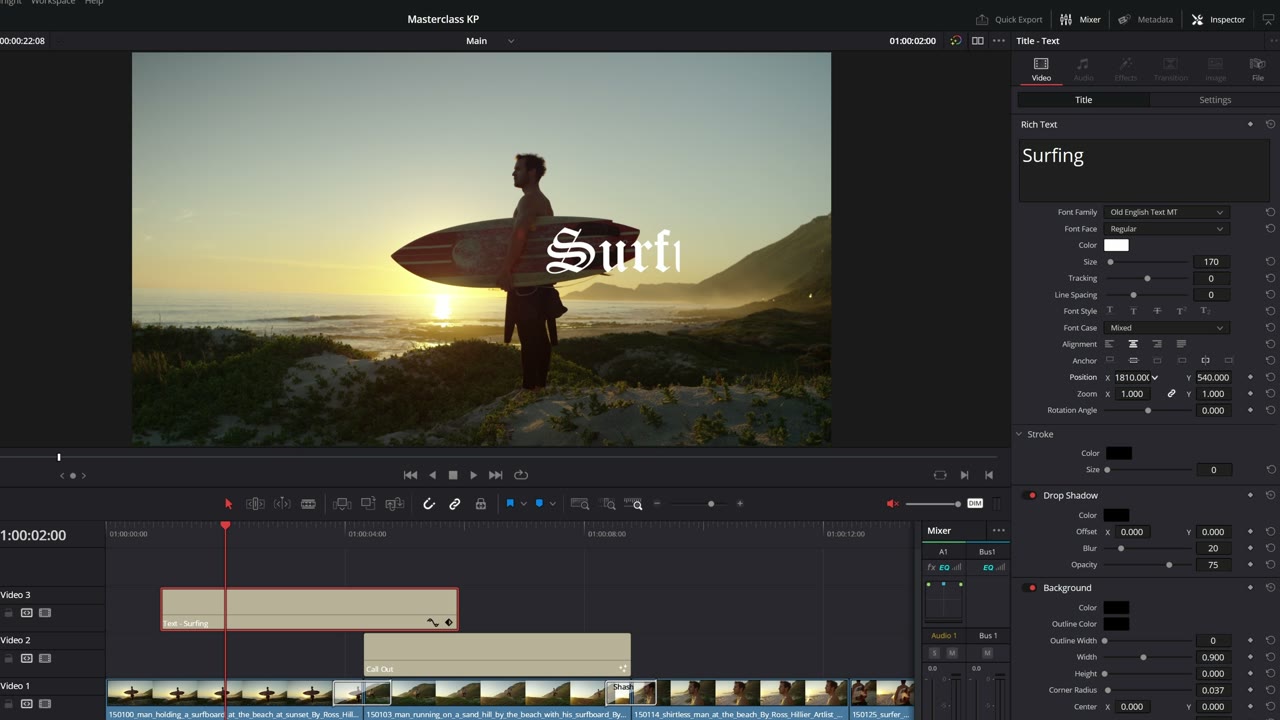
Task: Toggle the DIM audio button
Action: coord(975,504)
